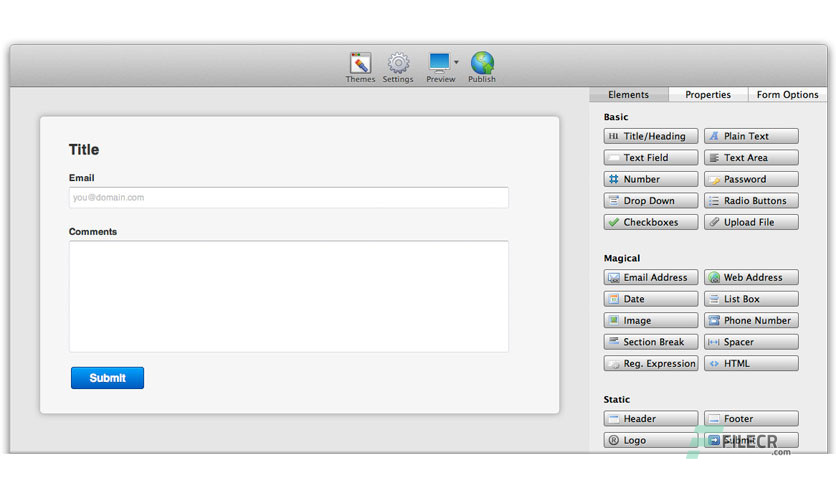The height and width of the screenshot is (484, 836).
Task: Add a List Box element
Action: click(x=751, y=299)
